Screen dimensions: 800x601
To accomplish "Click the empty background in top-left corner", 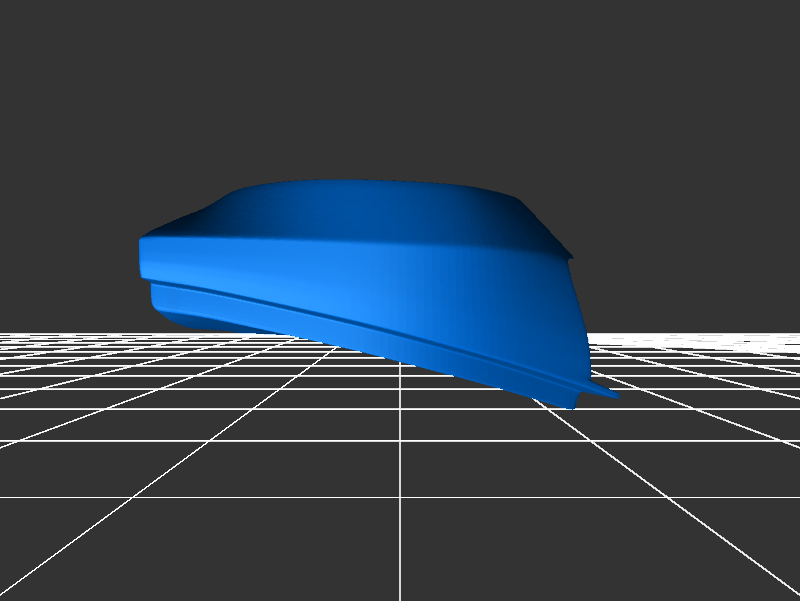I will coord(40,40).
